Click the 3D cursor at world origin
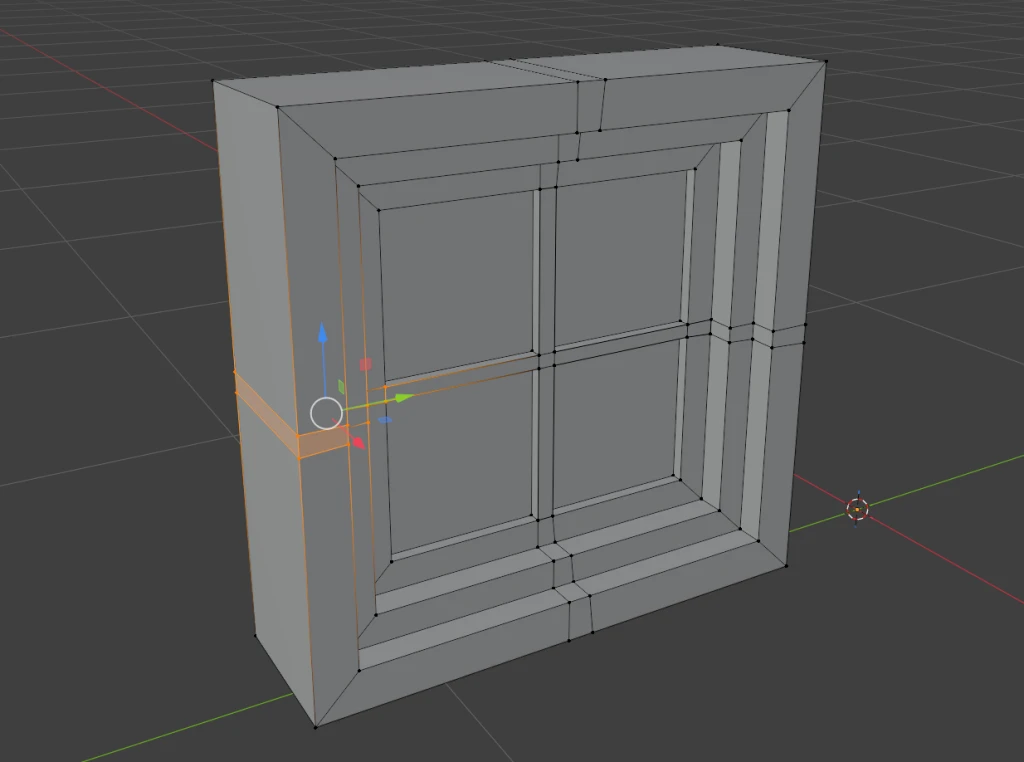 click(857, 509)
